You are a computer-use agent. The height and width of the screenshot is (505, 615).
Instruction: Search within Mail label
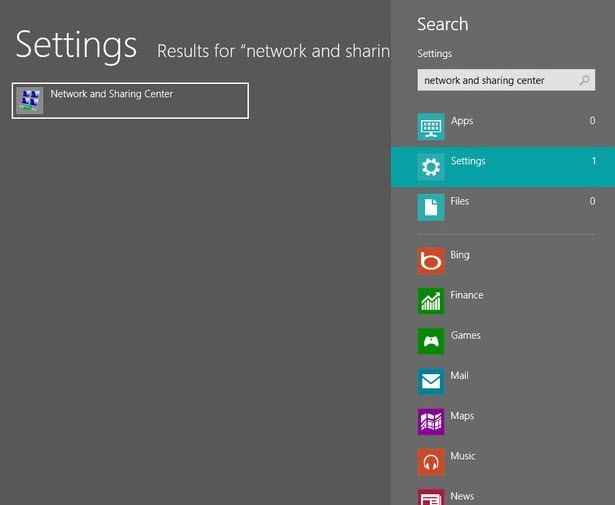pyautogui.click(x=459, y=376)
